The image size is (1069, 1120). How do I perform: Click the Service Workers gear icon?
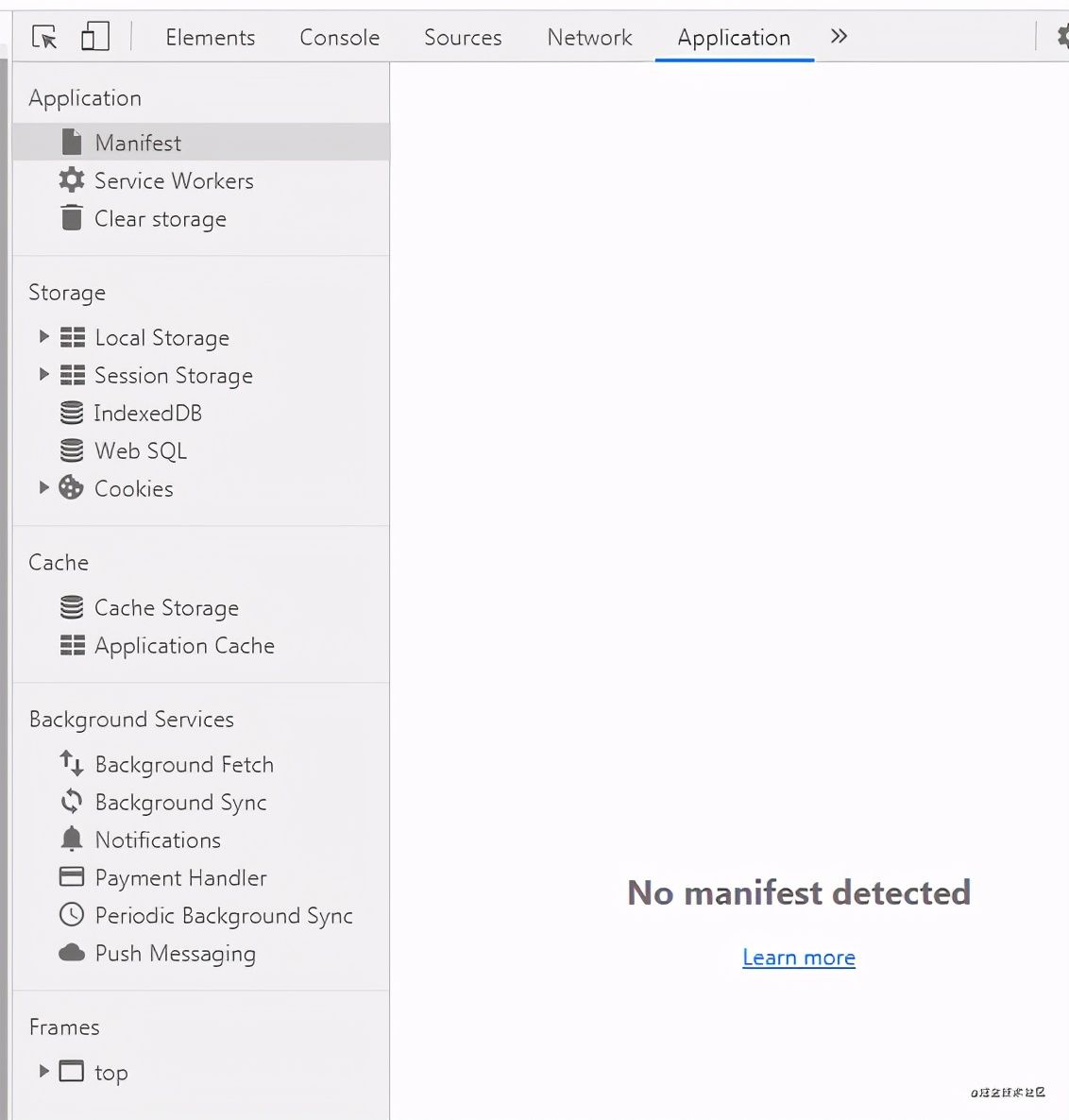point(71,180)
